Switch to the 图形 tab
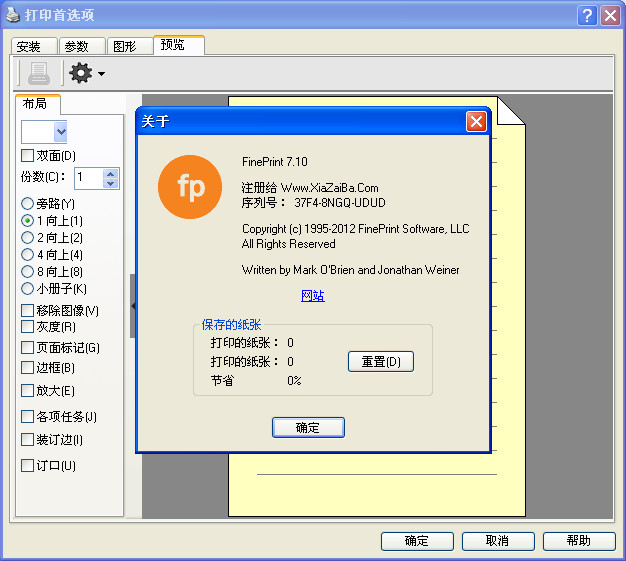Screen dimensions: 626x561 (130, 46)
